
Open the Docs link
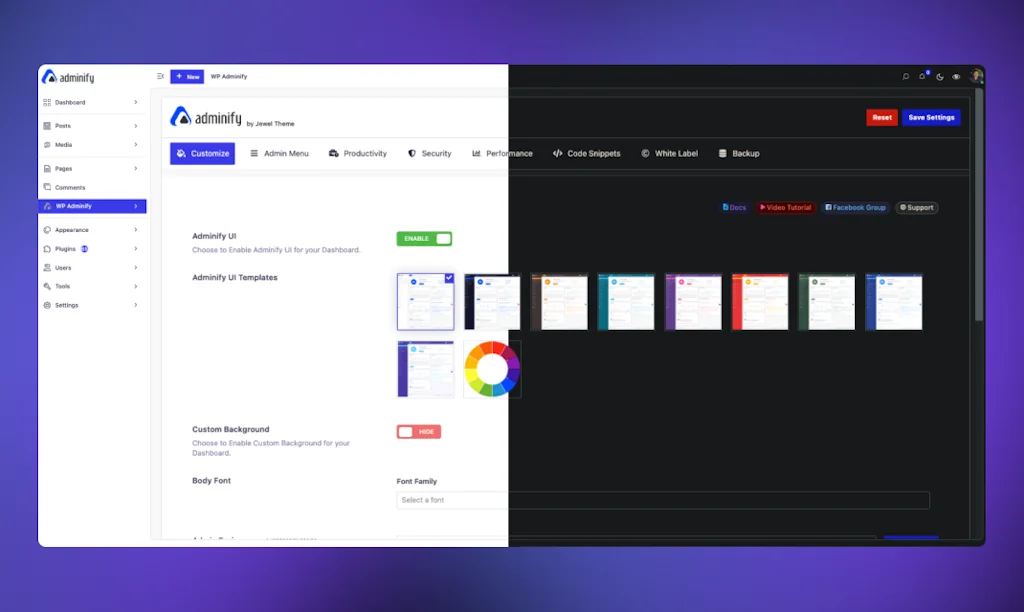734,208
